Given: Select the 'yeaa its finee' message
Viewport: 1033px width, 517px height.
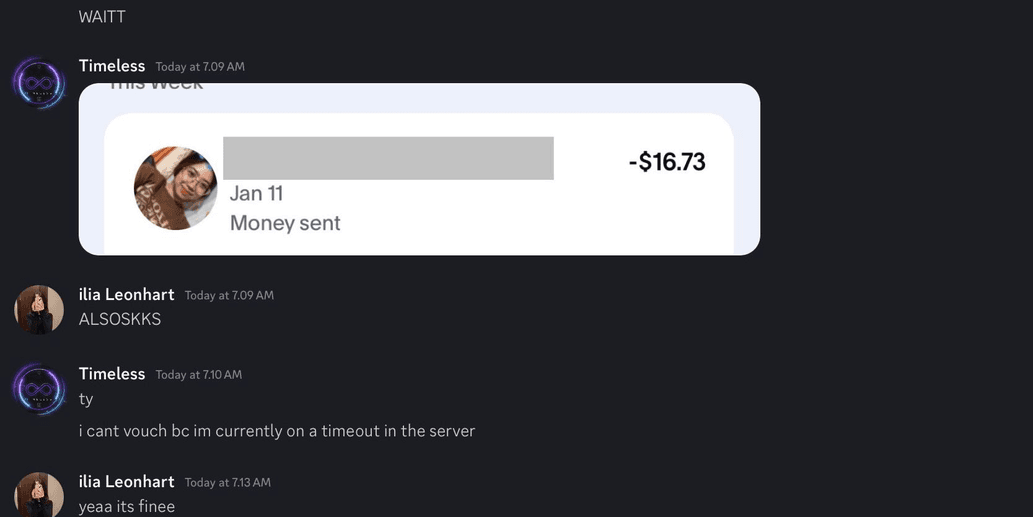Looking at the screenshot, I should pos(126,506).
